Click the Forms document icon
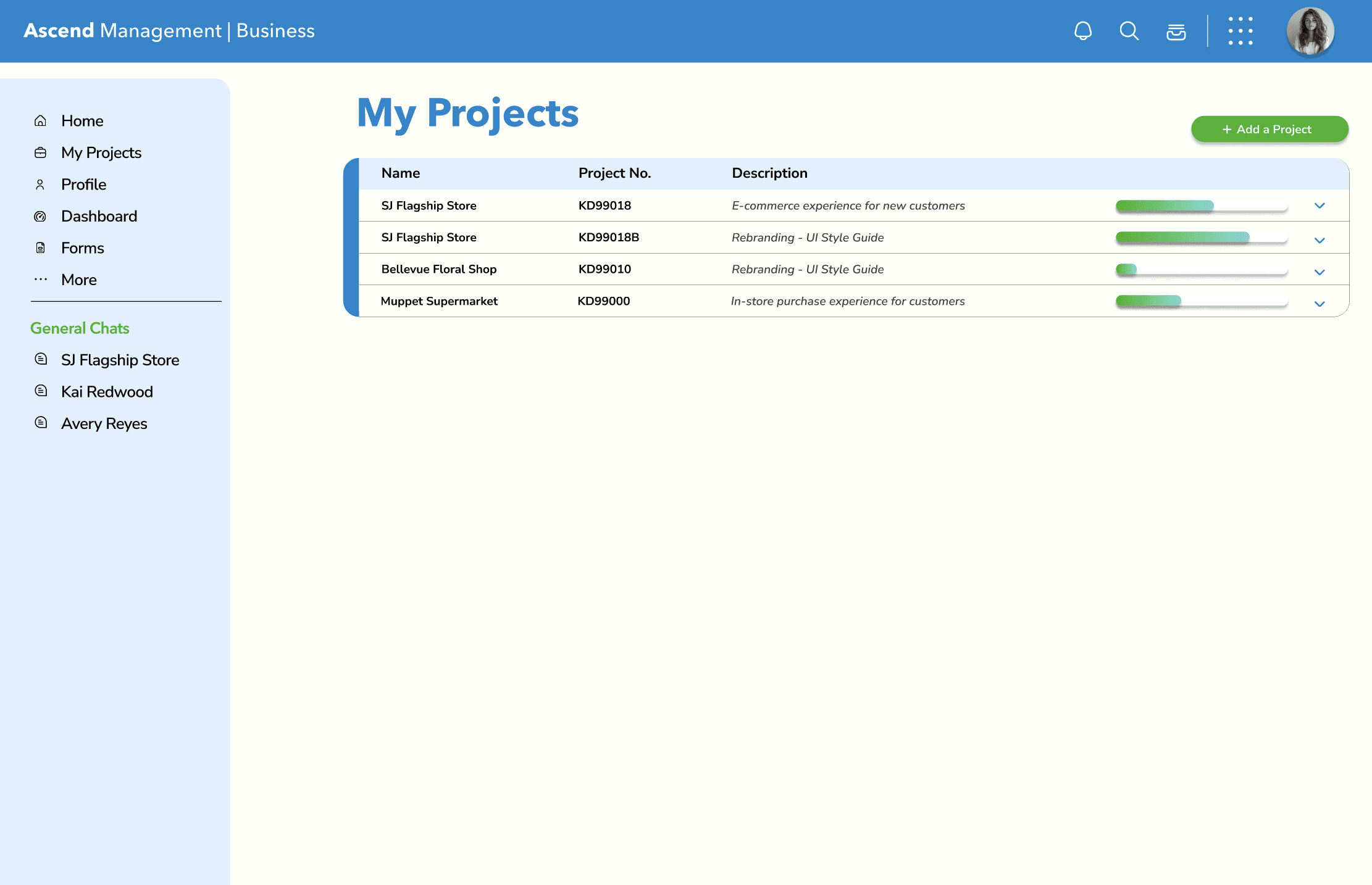This screenshot has width=1372, height=885. tap(40, 248)
